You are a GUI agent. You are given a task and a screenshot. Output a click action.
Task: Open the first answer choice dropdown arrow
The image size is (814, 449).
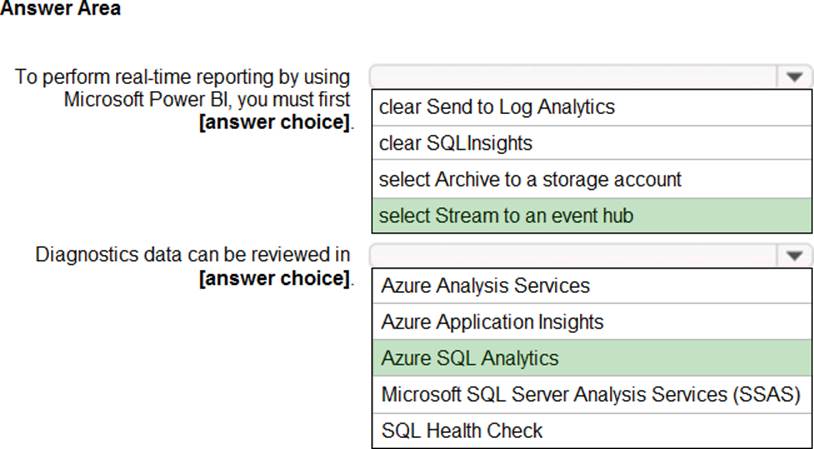[x=795, y=76]
